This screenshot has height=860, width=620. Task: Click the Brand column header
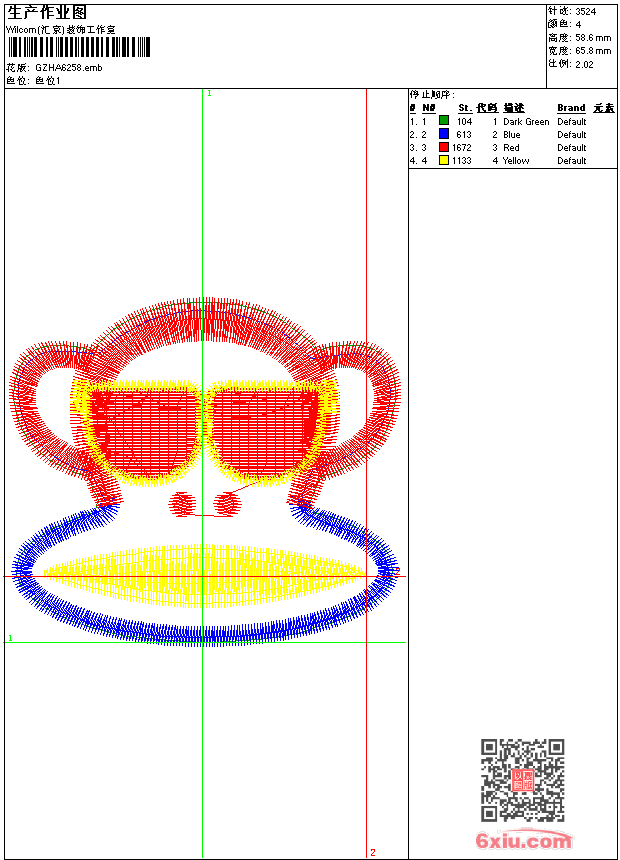point(571,108)
